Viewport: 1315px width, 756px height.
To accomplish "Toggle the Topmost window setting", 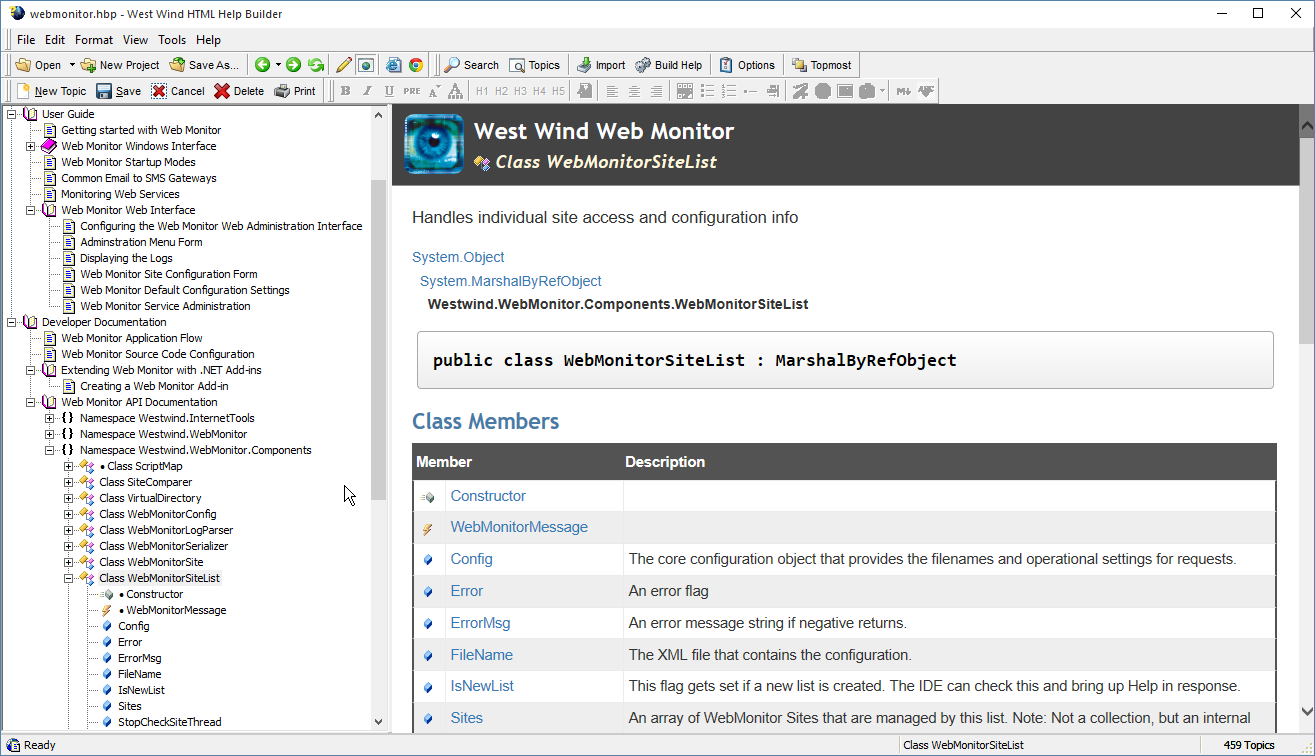I will coord(821,65).
